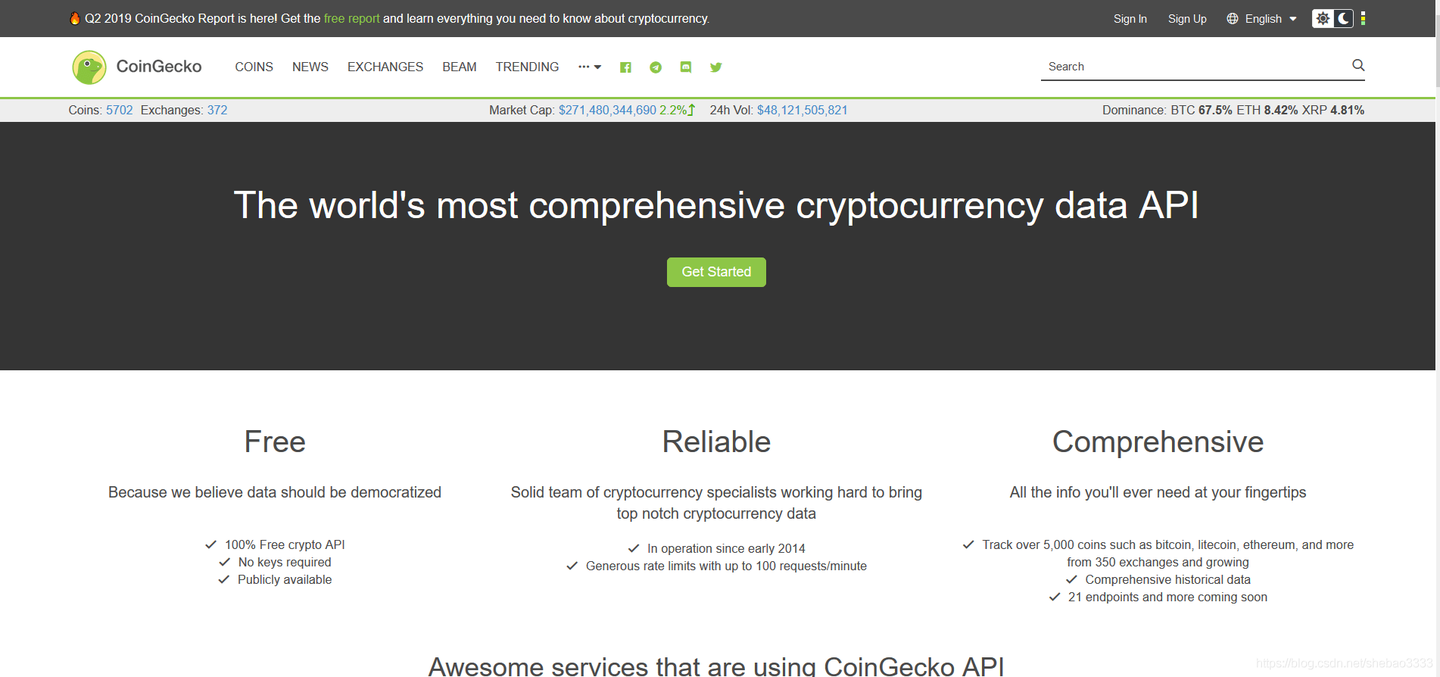Image resolution: width=1440 pixels, height=677 pixels.
Task: Open CoinGecko Discord chat icon
Action: (686, 67)
